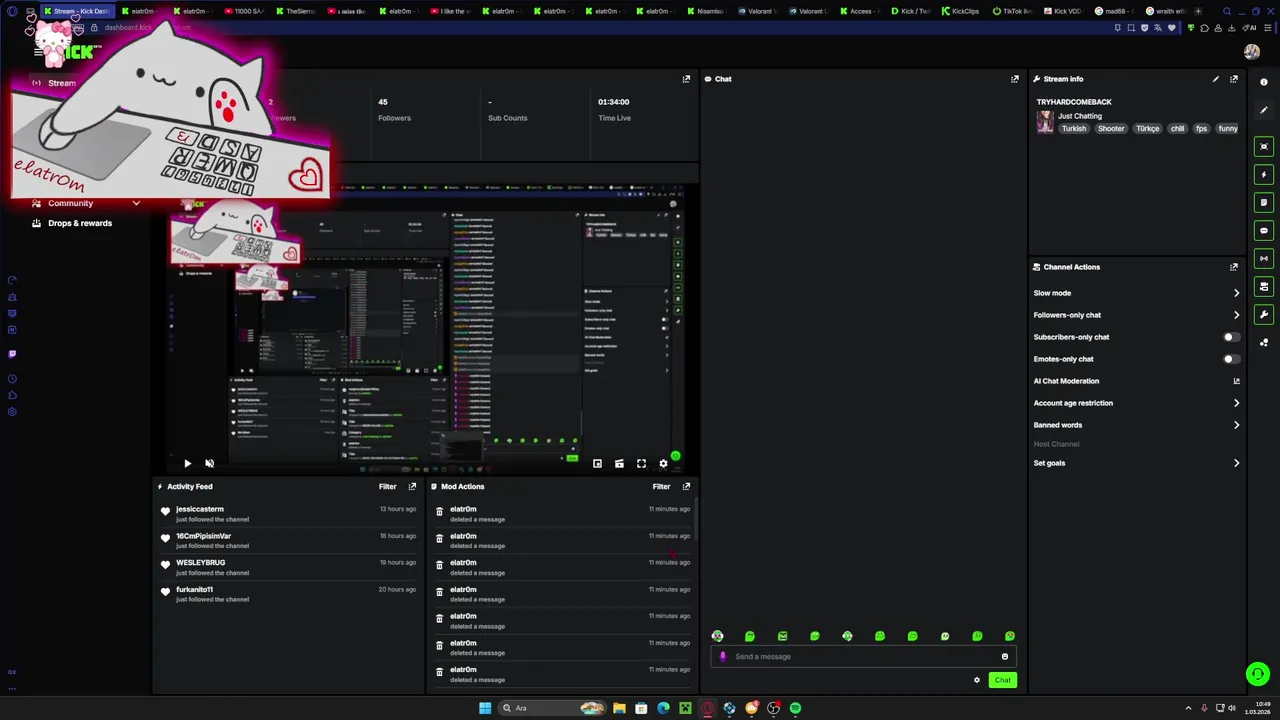Click the pencil icon in right sidebar
Viewport: 1280px width, 720px height.
pyautogui.click(x=1264, y=110)
